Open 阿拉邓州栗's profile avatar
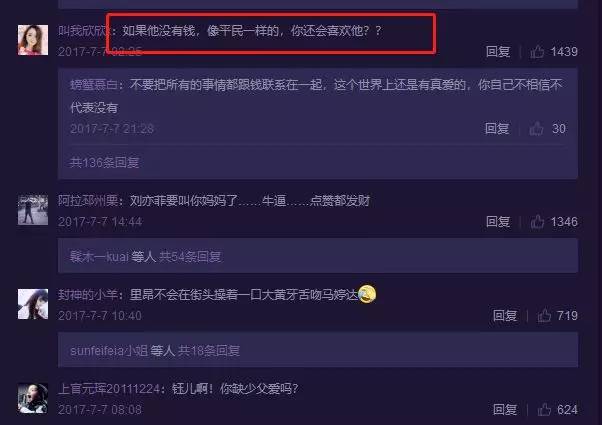The height and width of the screenshot is (425, 602). (33, 210)
